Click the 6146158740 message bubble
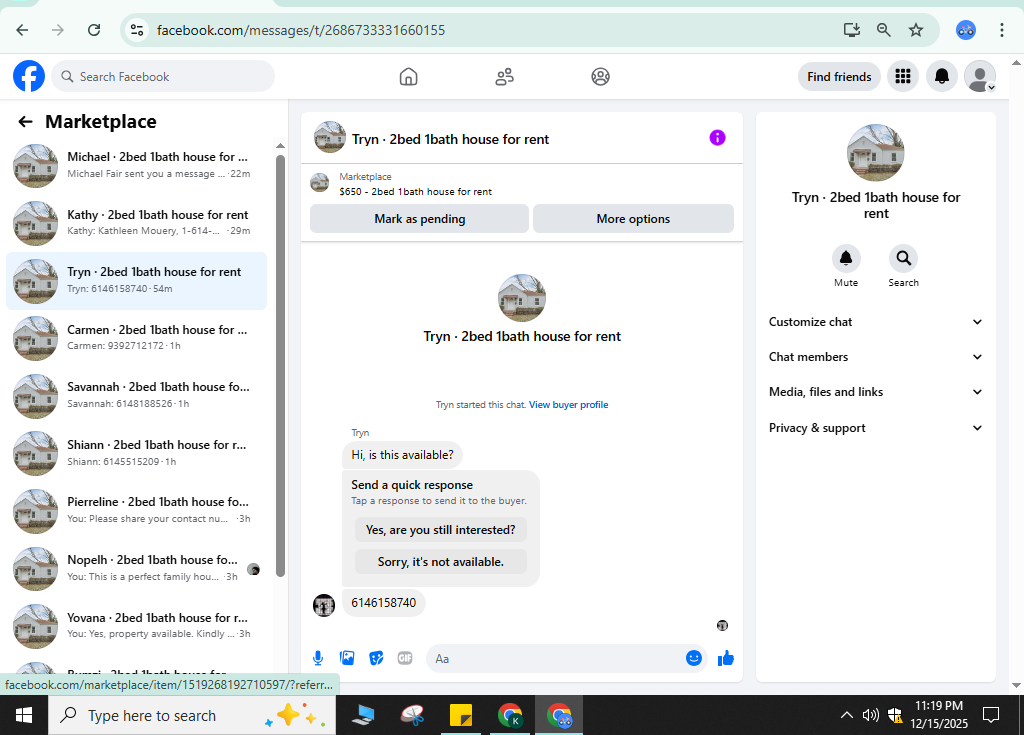This screenshot has height=735, width=1024. coord(383,602)
